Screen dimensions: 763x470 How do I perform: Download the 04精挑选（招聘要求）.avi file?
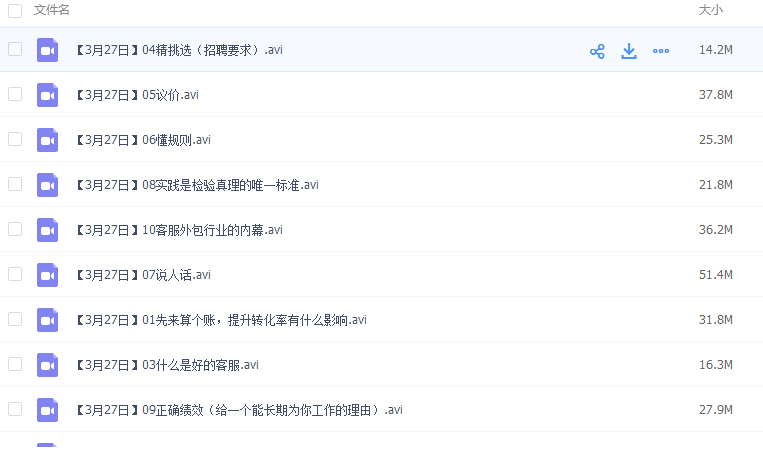coord(629,51)
